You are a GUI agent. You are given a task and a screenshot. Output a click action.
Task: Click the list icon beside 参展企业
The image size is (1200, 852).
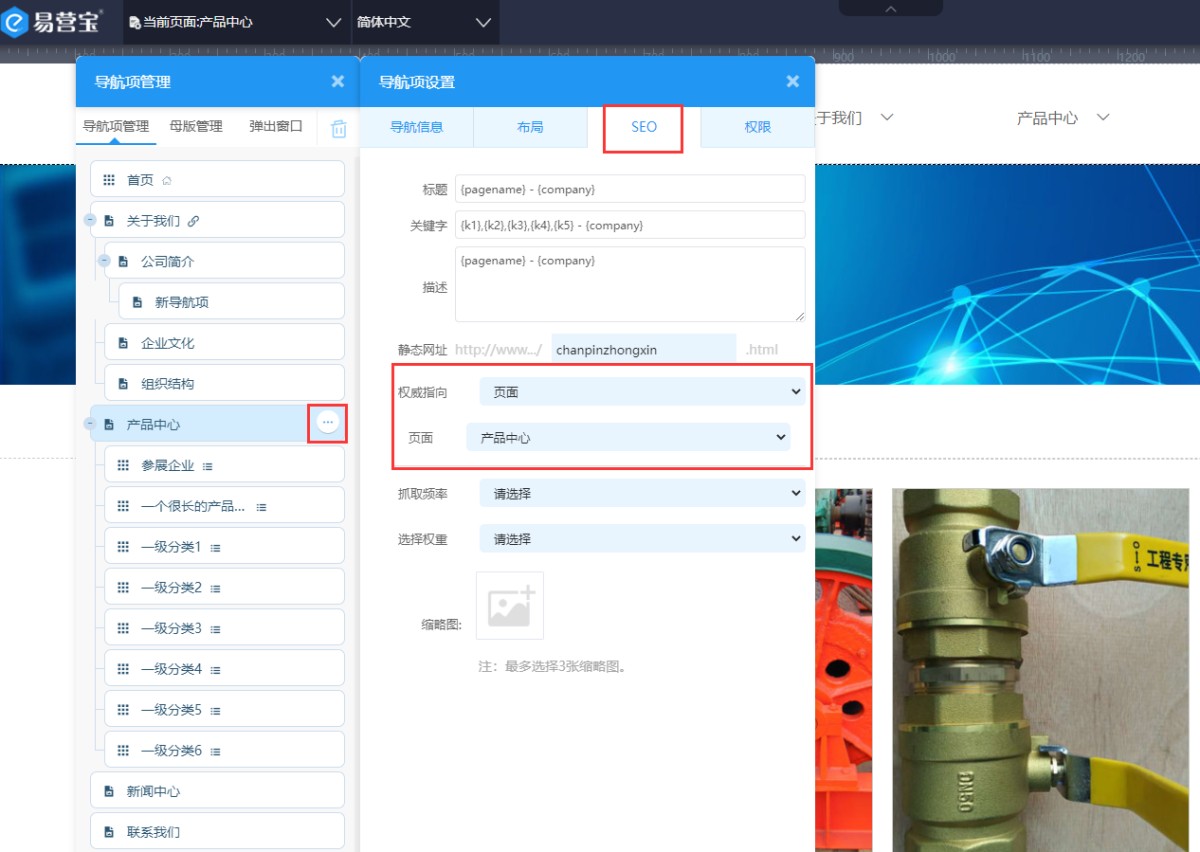(208, 466)
